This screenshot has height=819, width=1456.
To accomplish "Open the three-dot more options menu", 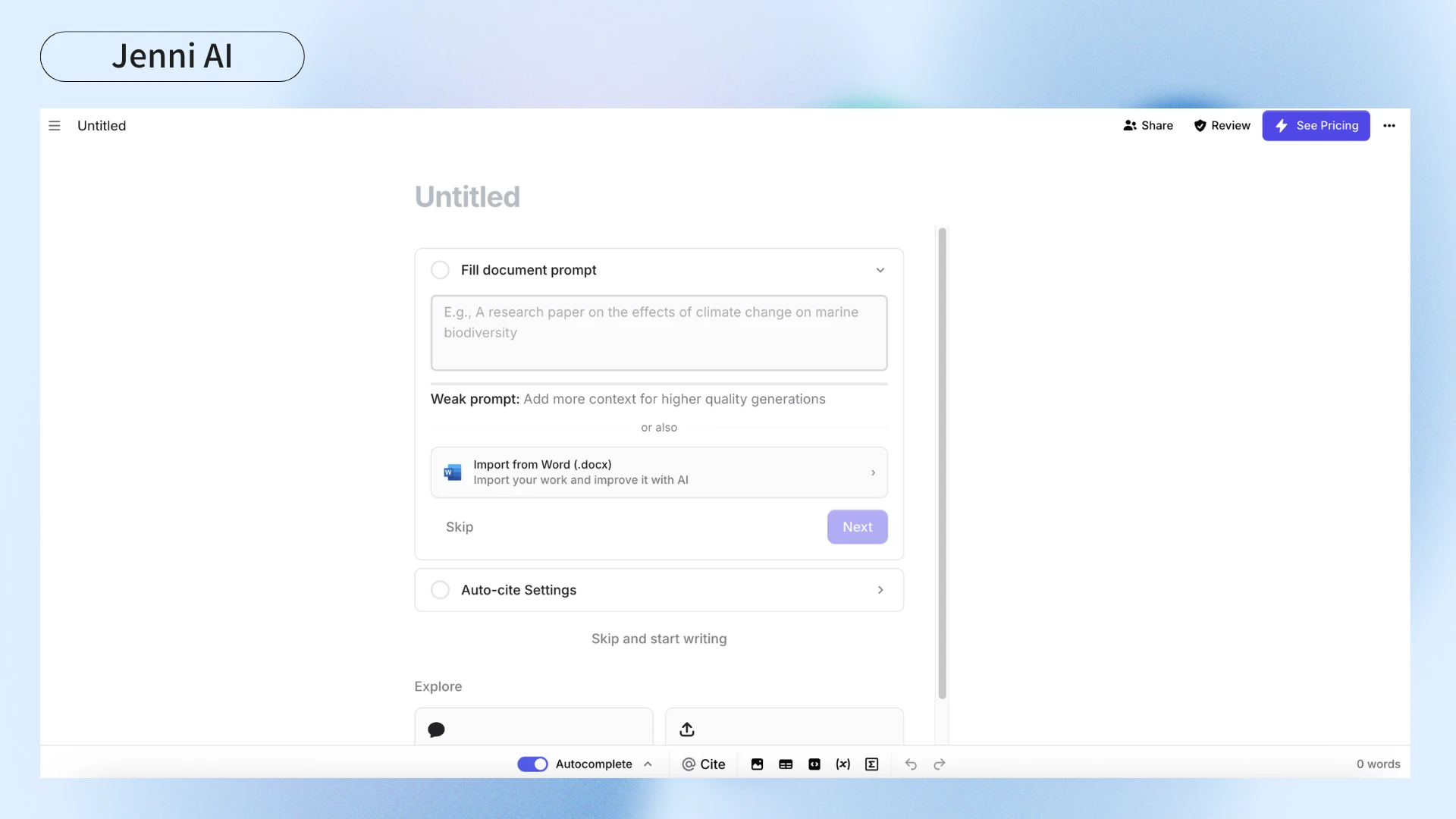I will pos(1389,126).
